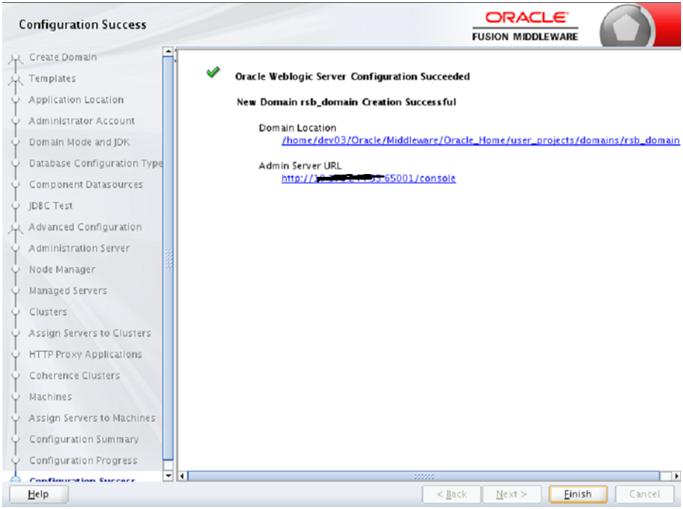
Task: Click the step marker beside Machines
Action: 16,397
